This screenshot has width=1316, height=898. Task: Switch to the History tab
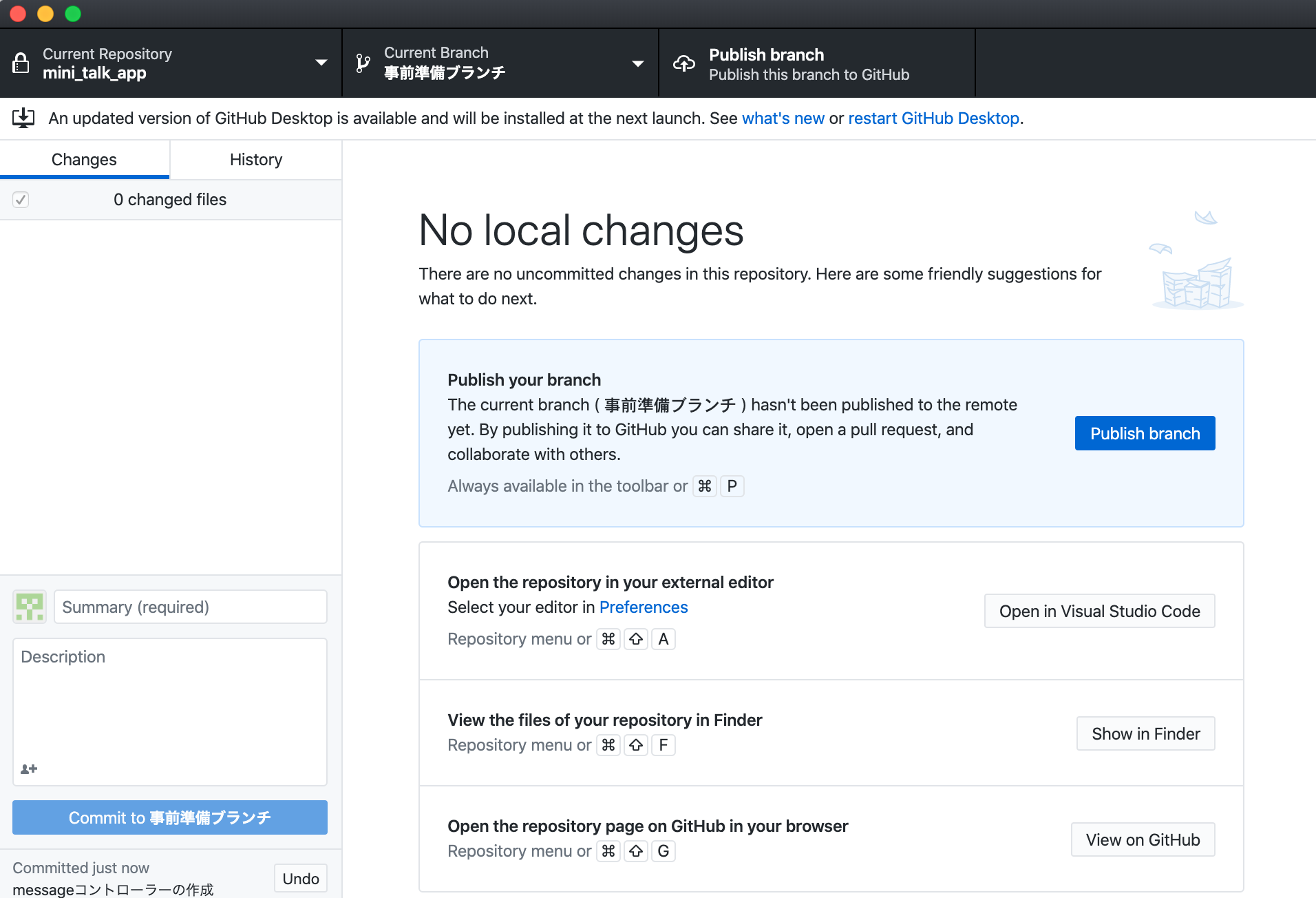click(x=256, y=160)
